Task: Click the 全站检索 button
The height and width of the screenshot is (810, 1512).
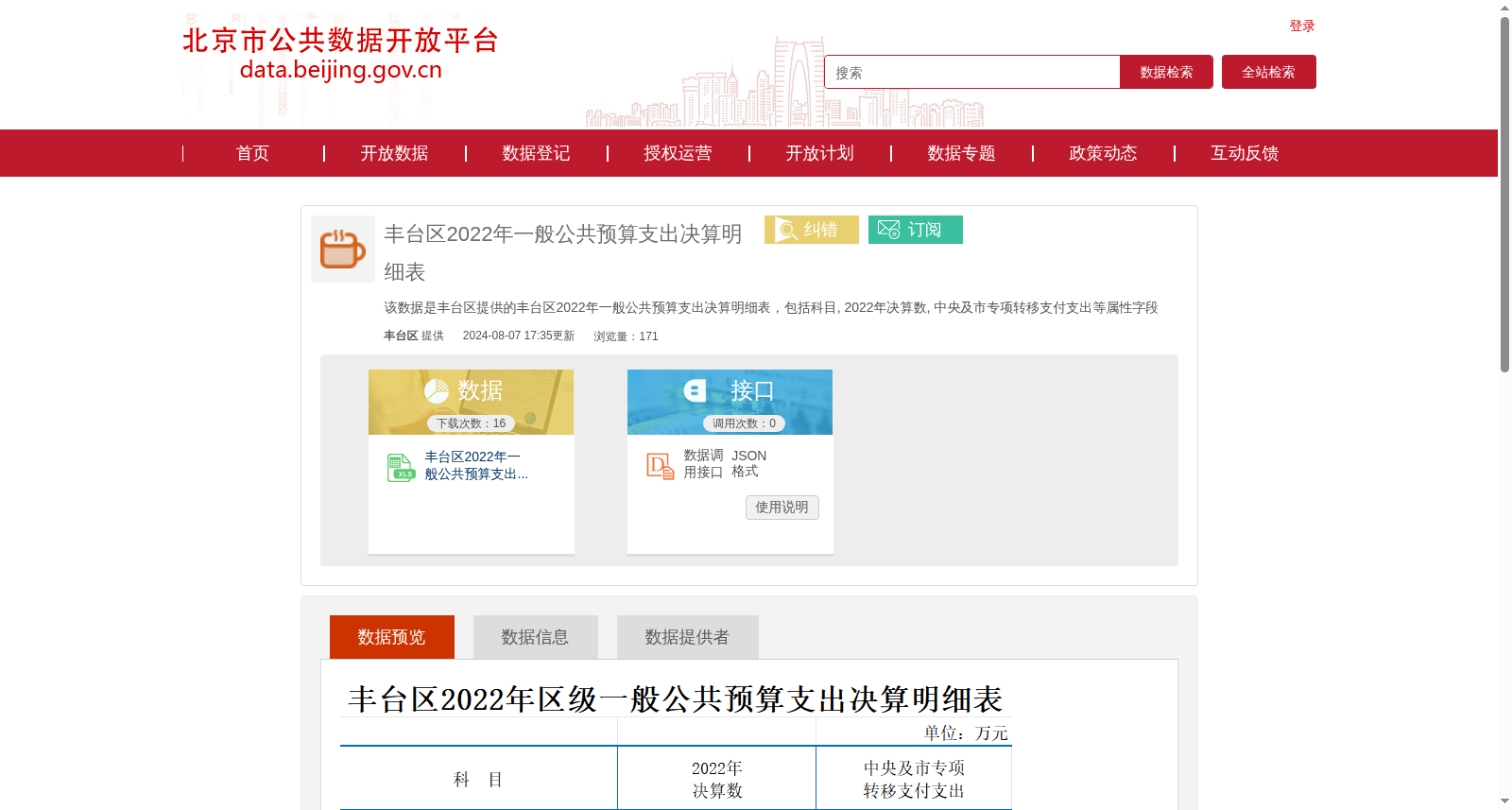Action: tap(1269, 72)
